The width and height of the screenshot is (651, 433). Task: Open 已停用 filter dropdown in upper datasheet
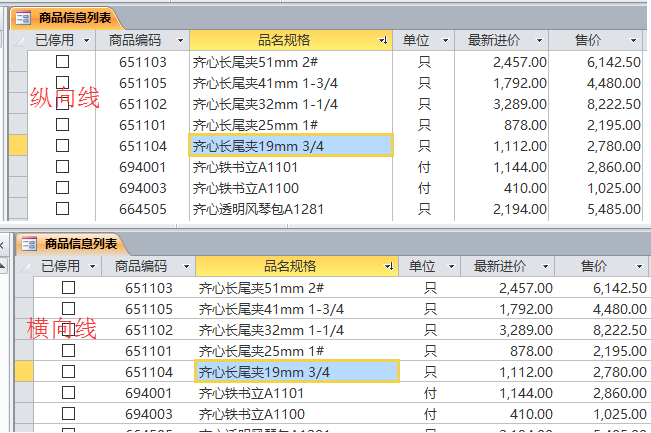point(86,41)
